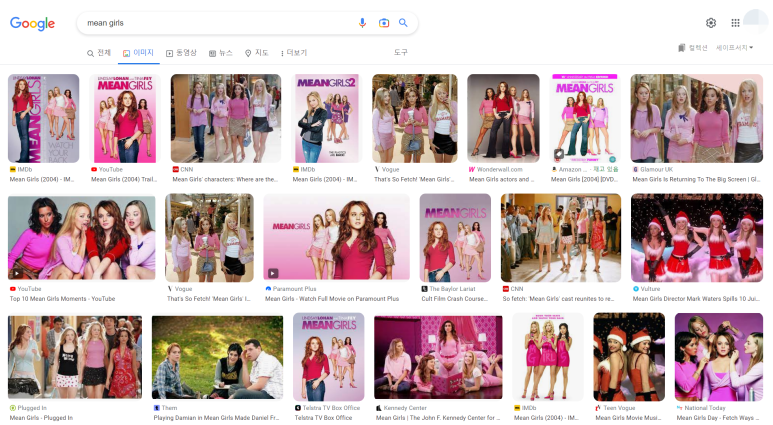The image size is (773, 425).
Task: Click the video badge on Paramount Plus thumbnail
Action: pyautogui.click(x=273, y=273)
